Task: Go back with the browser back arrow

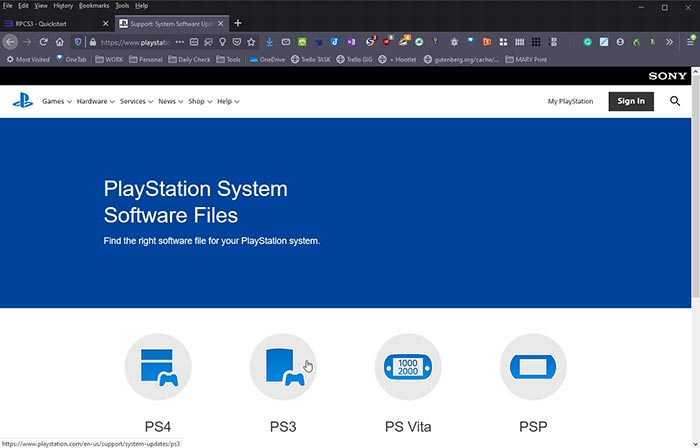Action: (10, 42)
